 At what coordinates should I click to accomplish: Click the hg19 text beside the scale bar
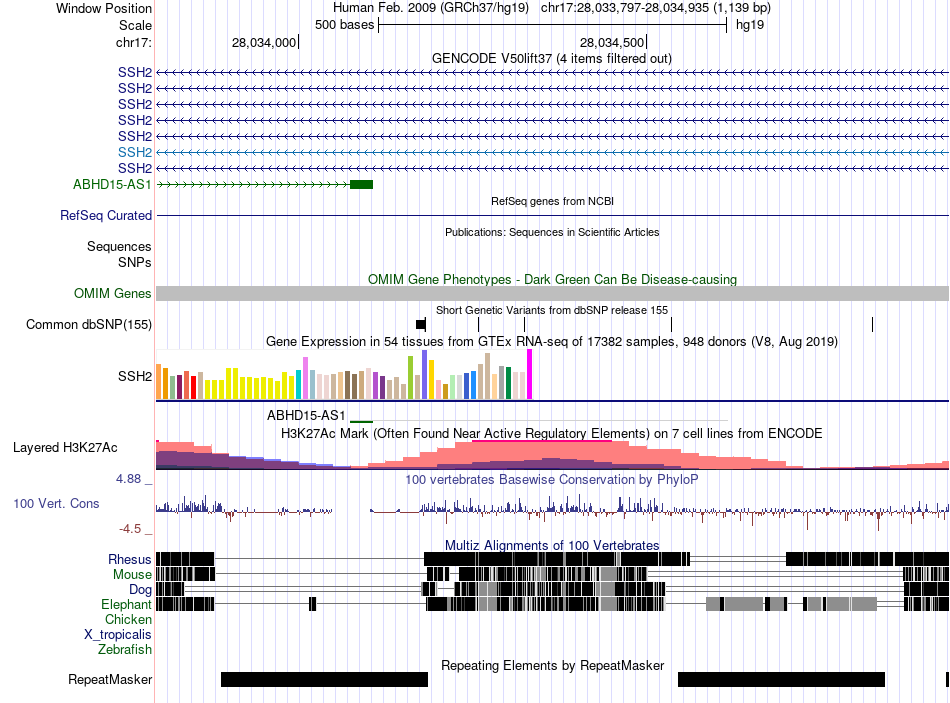click(x=750, y=25)
